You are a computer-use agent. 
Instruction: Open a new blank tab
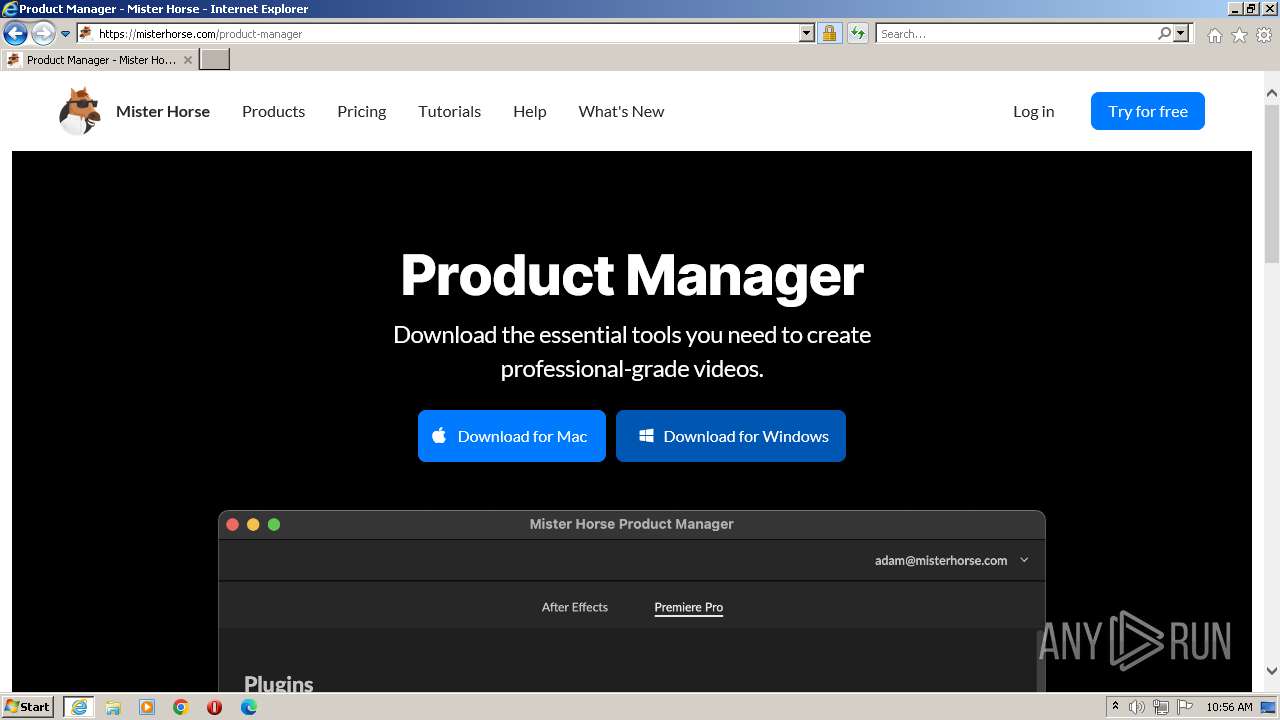(x=215, y=60)
